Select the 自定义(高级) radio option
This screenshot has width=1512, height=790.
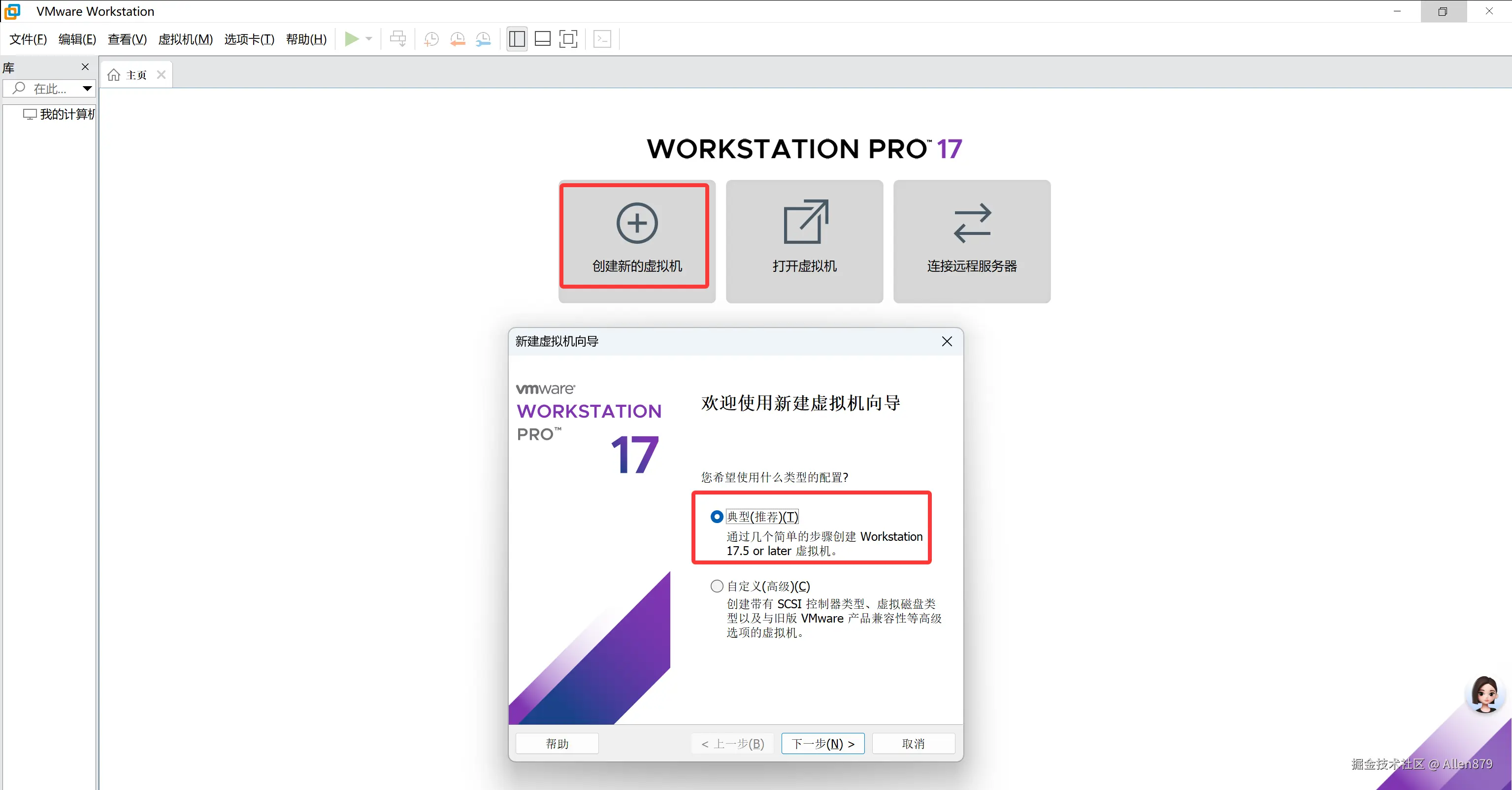click(x=717, y=586)
